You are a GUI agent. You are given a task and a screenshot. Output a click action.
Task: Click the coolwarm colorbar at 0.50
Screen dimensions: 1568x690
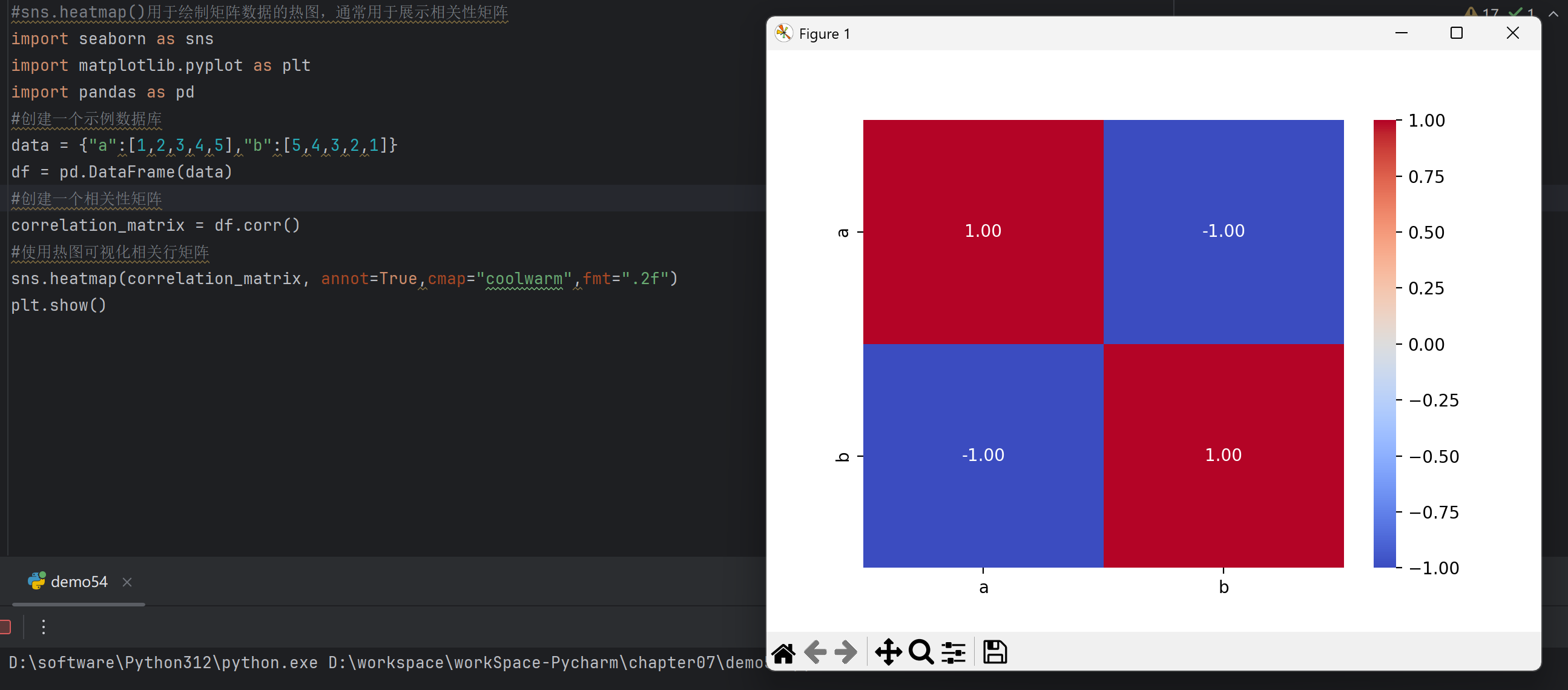click(x=1384, y=232)
